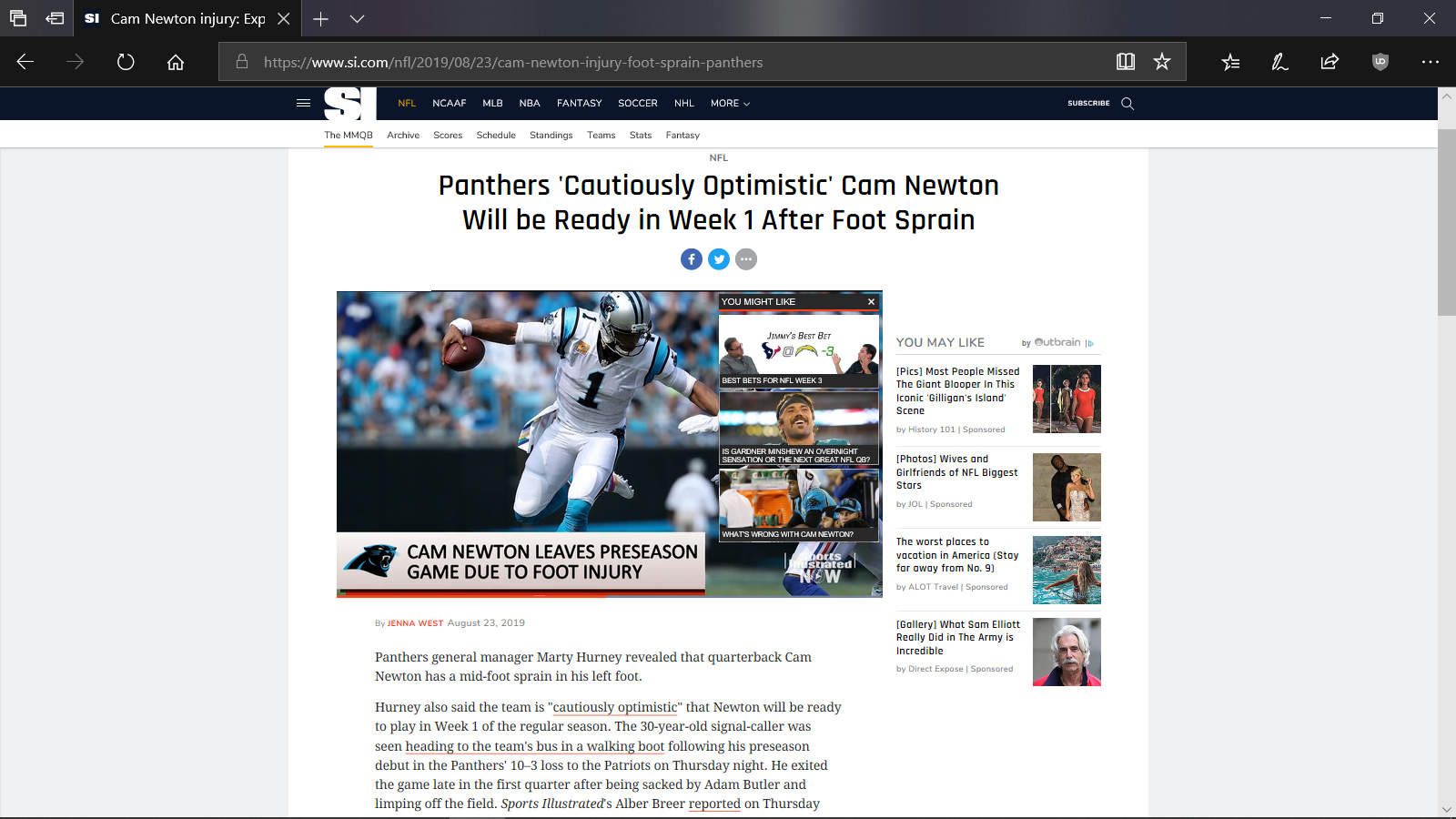
Task: Play Gardner Minshew video thumbnail
Action: (x=799, y=428)
